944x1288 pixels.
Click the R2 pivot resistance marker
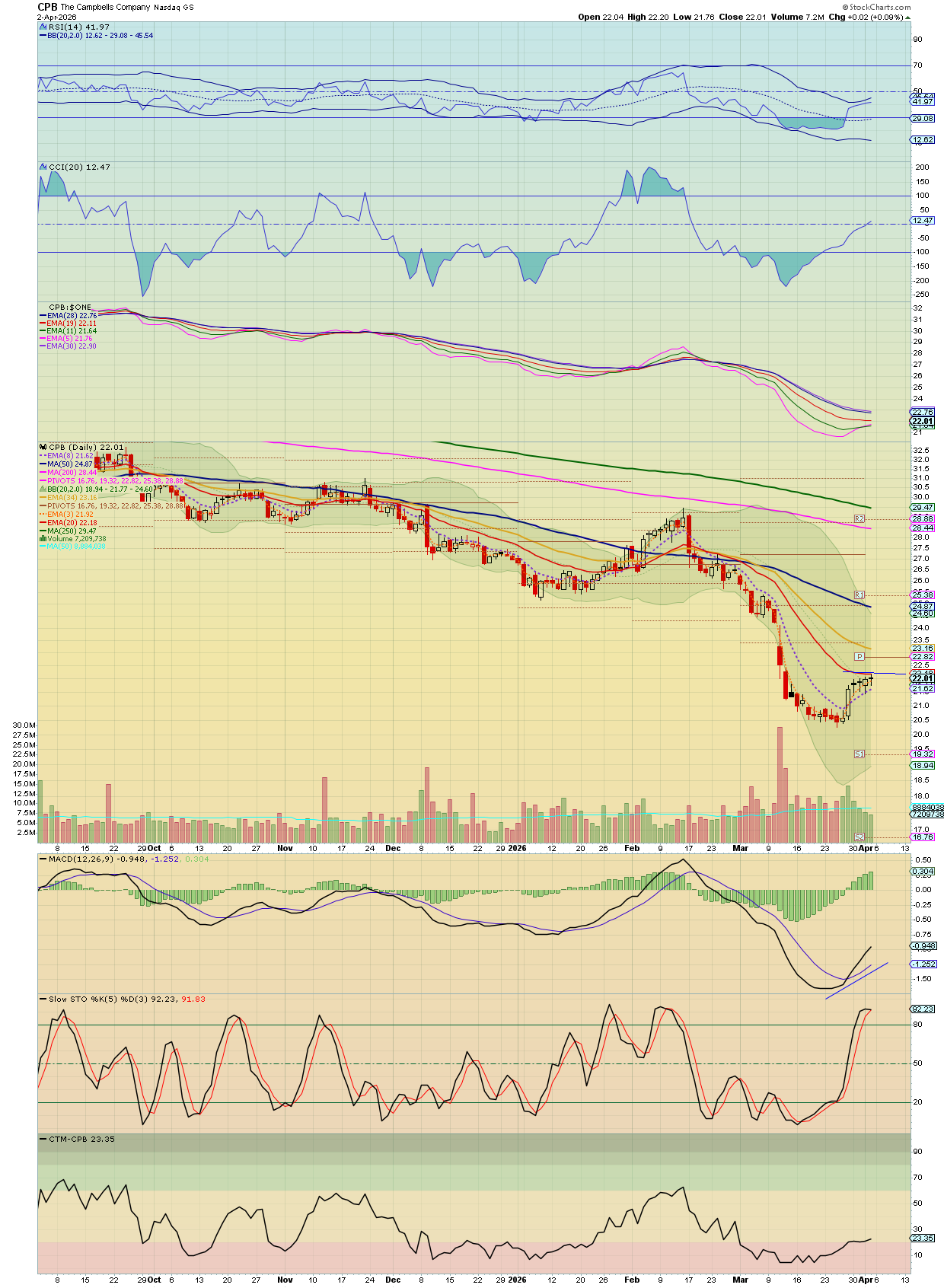point(859,518)
